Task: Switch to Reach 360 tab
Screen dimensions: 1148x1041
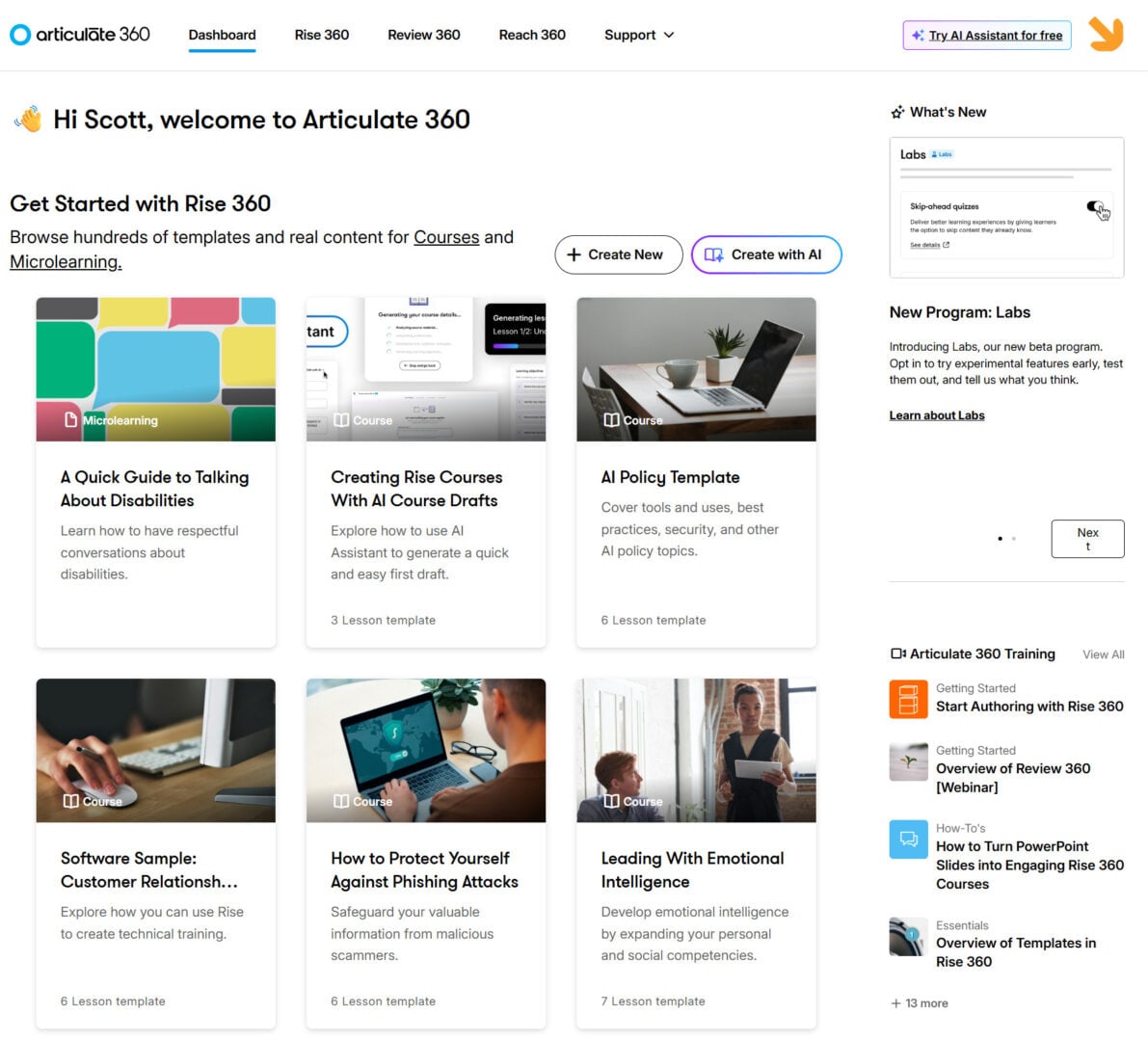Action: pos(532,35)
